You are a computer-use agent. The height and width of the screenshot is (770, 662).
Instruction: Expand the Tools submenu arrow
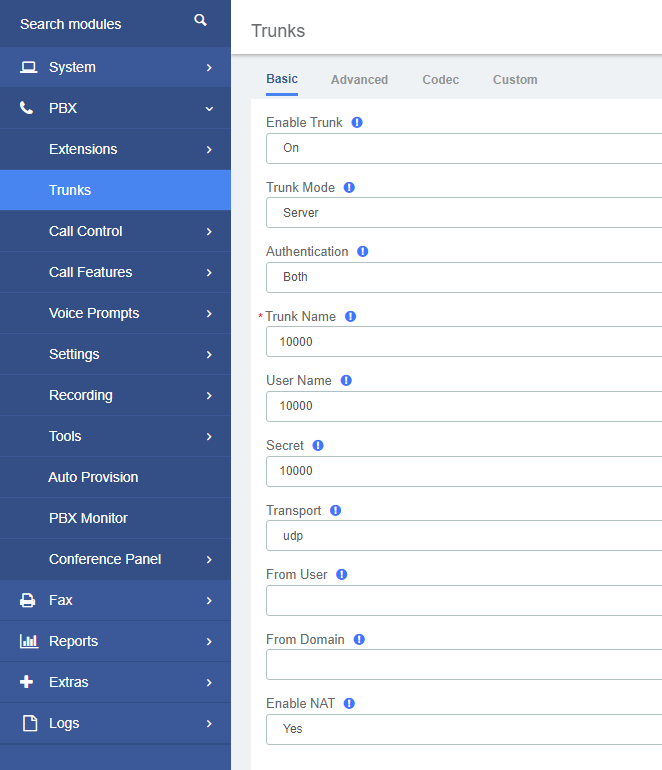click(209, 437)
